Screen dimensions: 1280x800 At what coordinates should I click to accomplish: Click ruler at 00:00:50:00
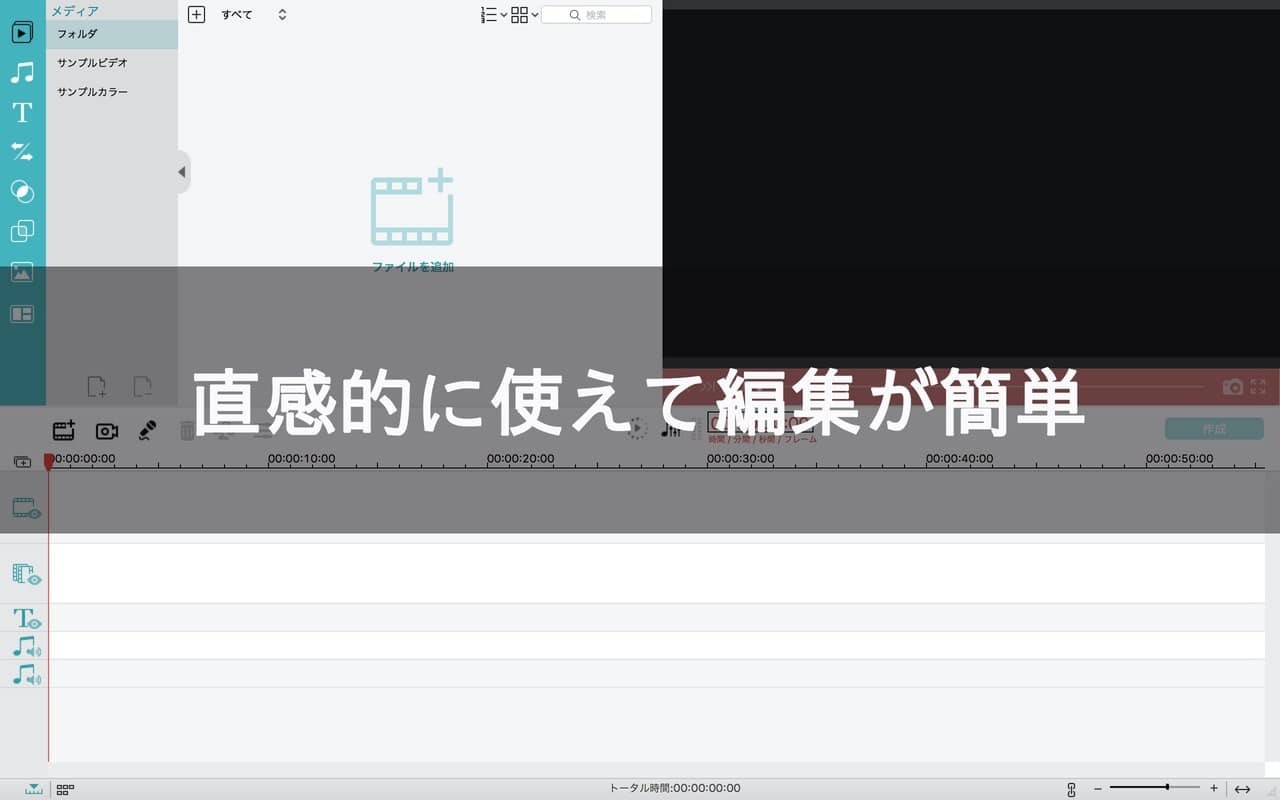pyautogui.click(x=1179, y=459)
